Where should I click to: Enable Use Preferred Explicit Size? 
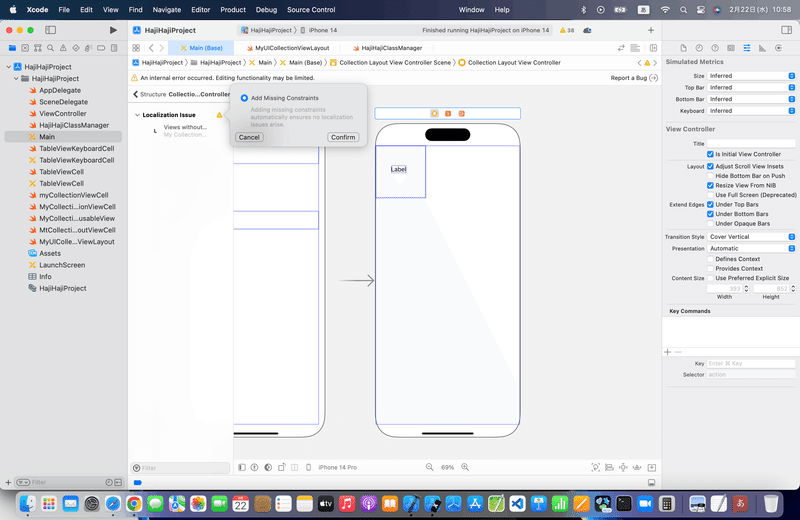pyautogui.click(x=710, y=279)
